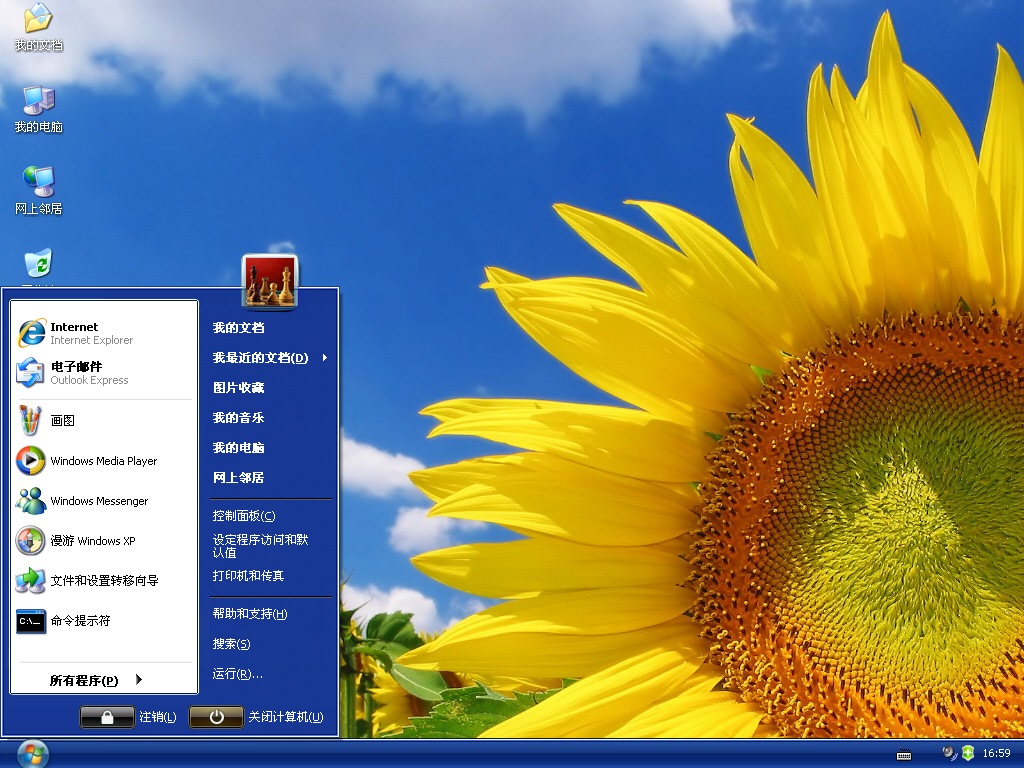
Task: Launch 漫游 Windows XP tour
Action: point(92,541)
